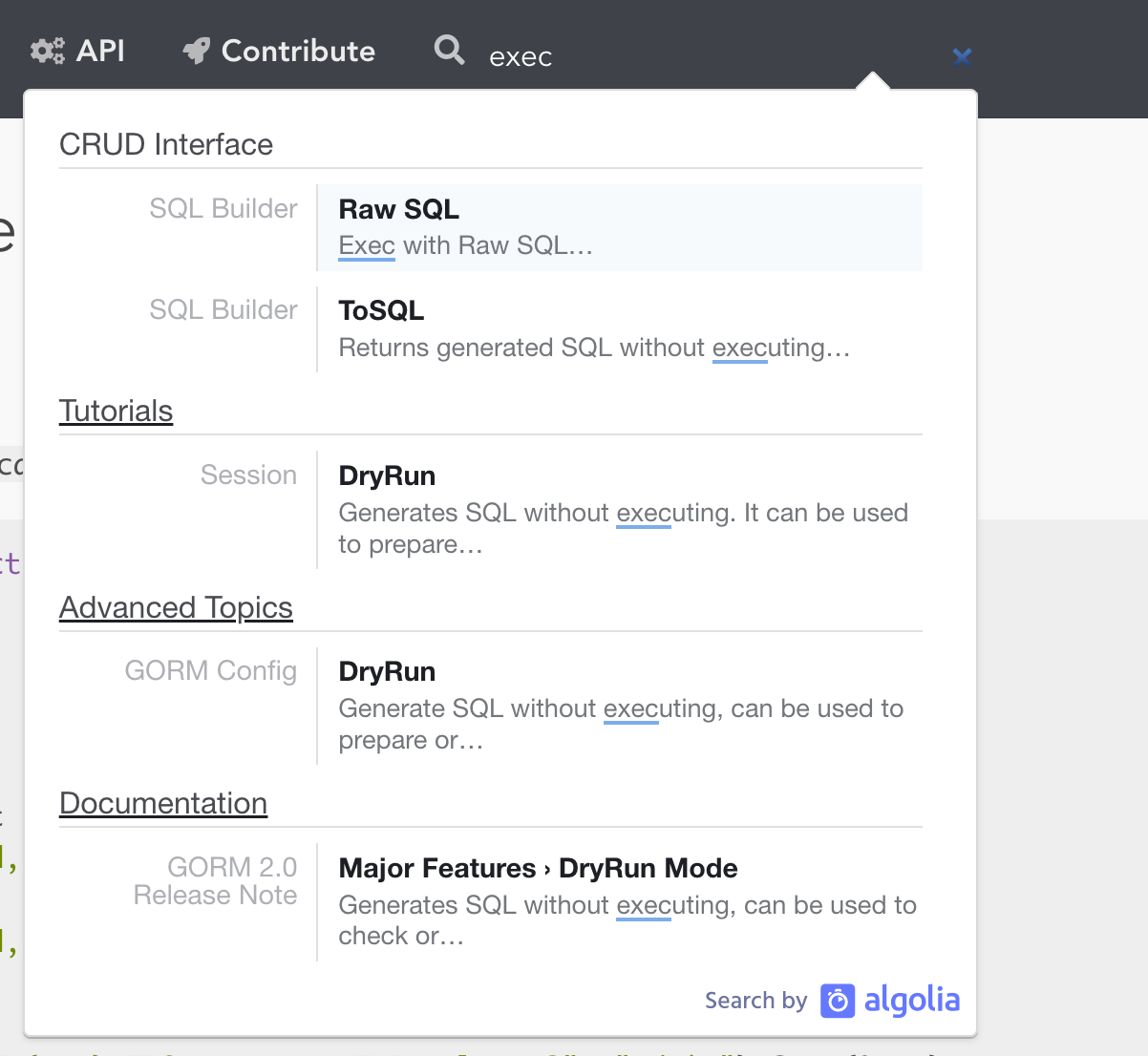Click the Documentation section heading
The image size is (1148, 1056).
(x=162, y=804)
